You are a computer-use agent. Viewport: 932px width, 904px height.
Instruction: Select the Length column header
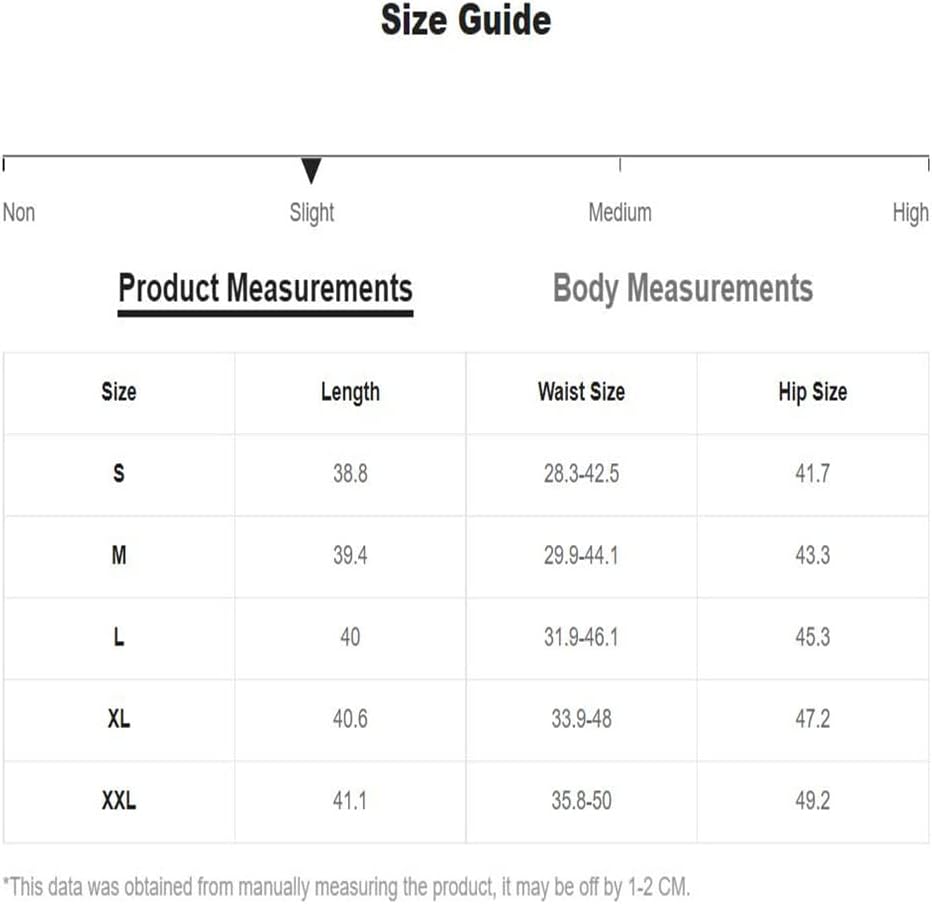(x=350, y=393)
